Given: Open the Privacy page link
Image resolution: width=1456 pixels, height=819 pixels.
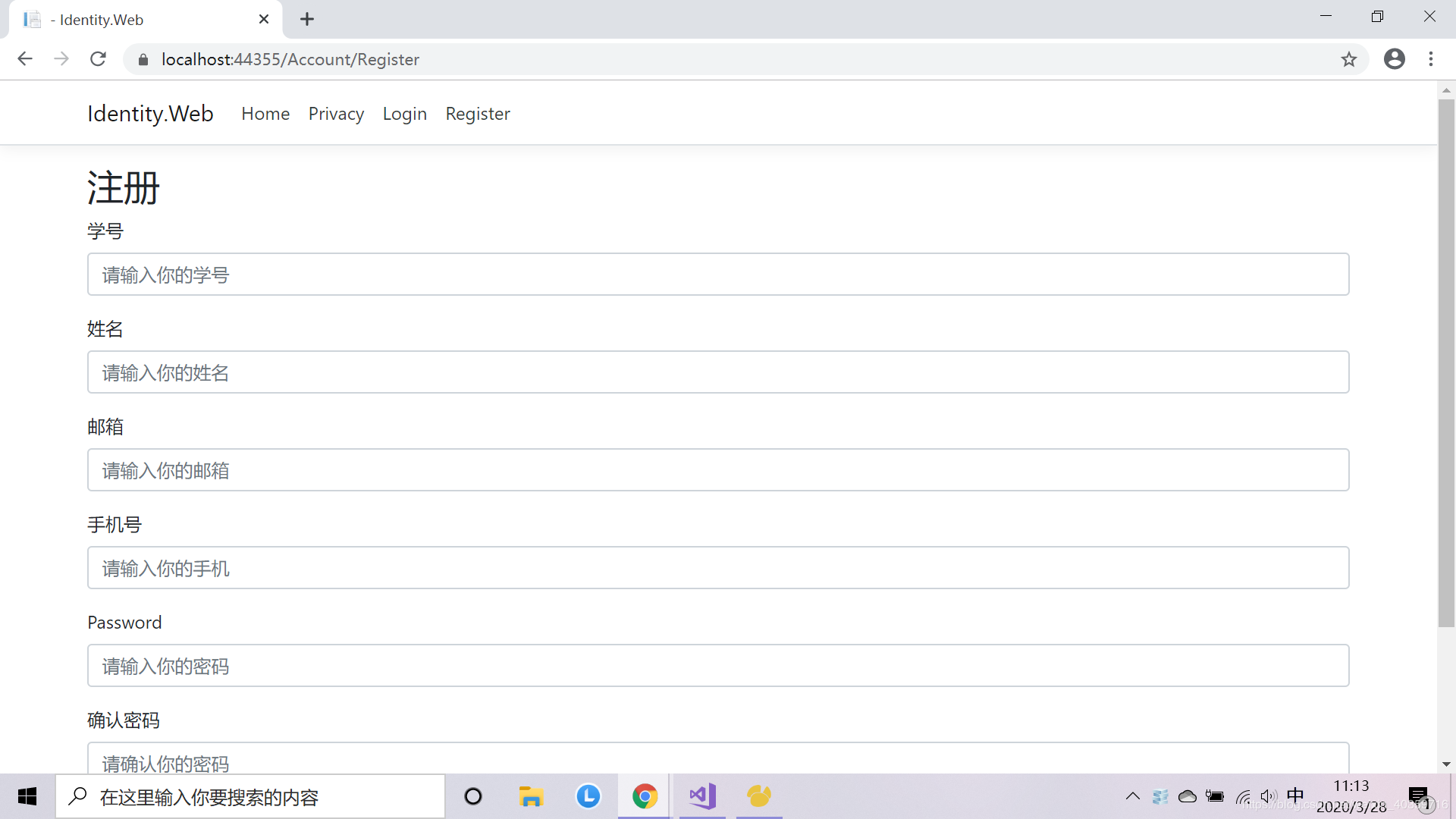Looking at the screenshot, I should tap(336, 114).
